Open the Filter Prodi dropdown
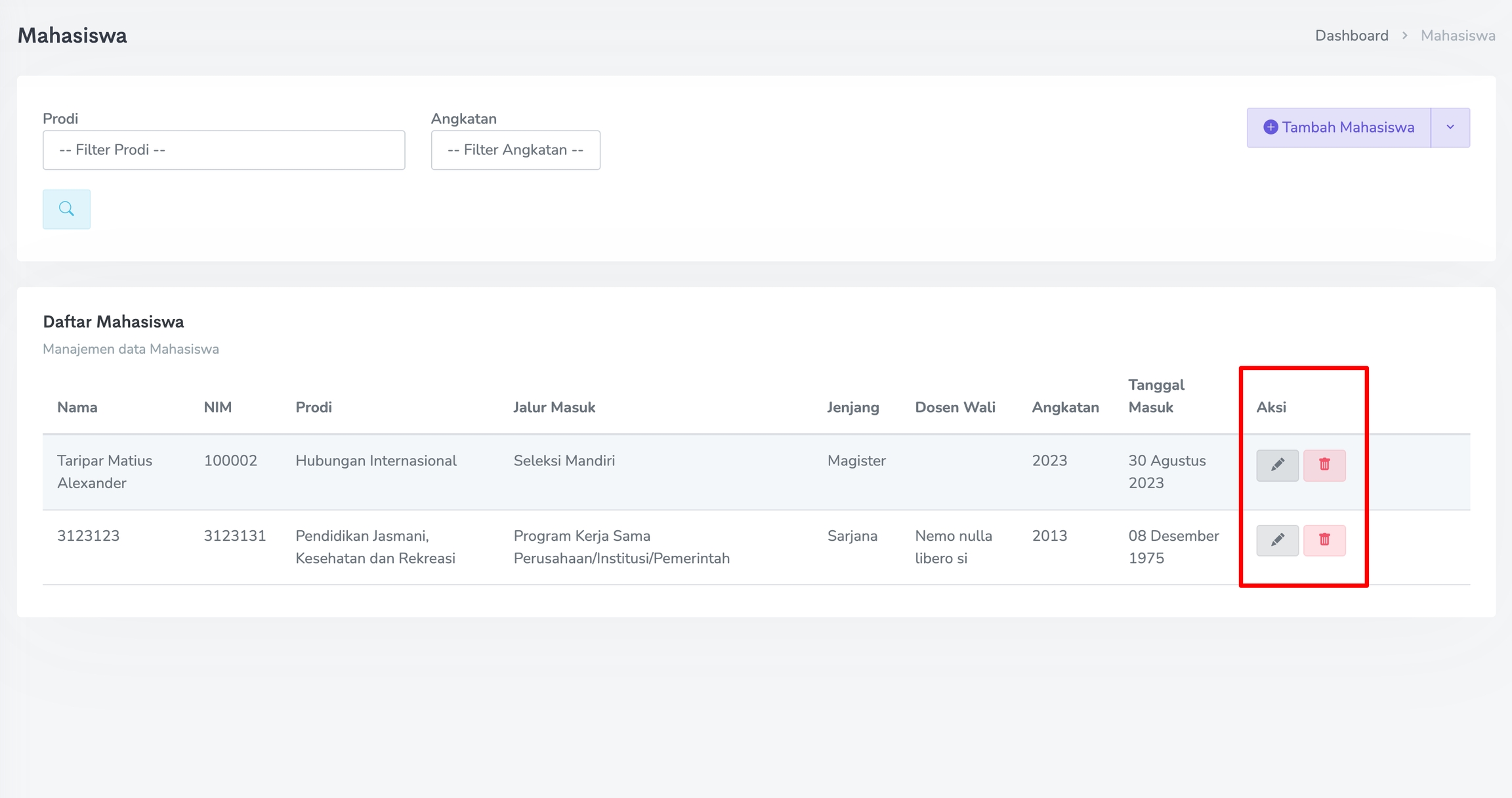 click(x=224, y=150)
